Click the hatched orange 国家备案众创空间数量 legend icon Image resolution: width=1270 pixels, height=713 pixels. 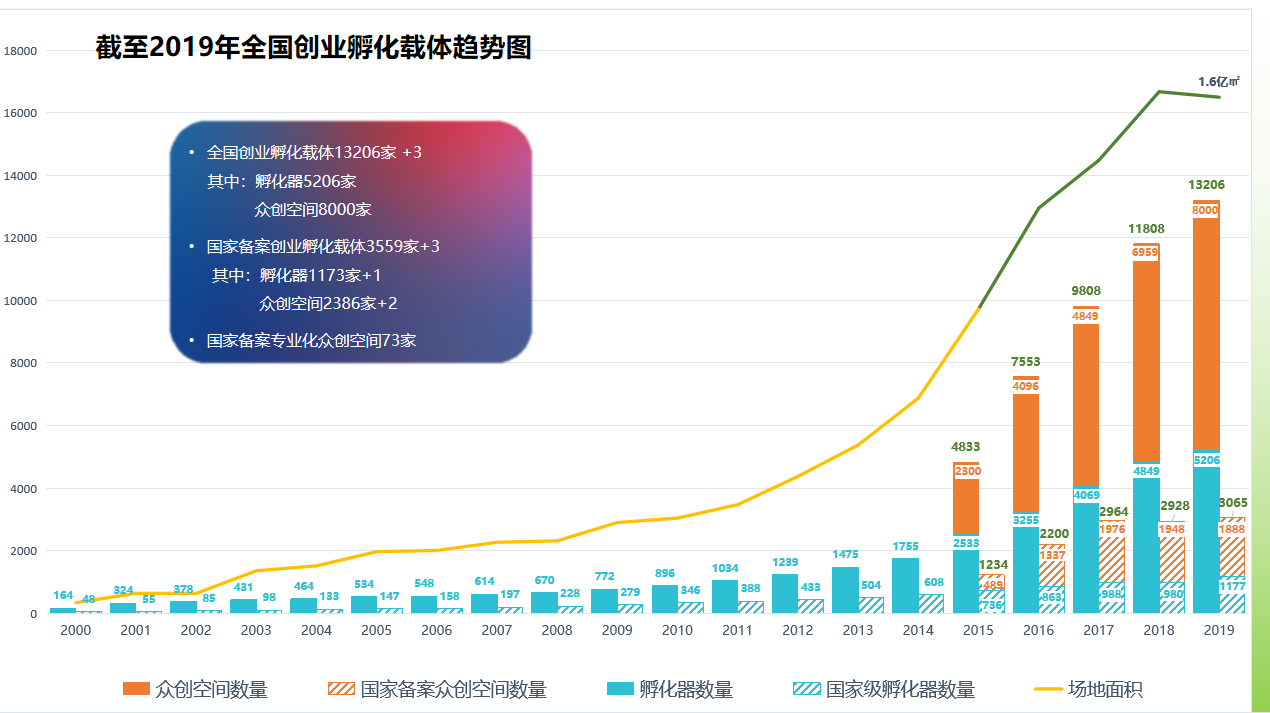point(341,689)
